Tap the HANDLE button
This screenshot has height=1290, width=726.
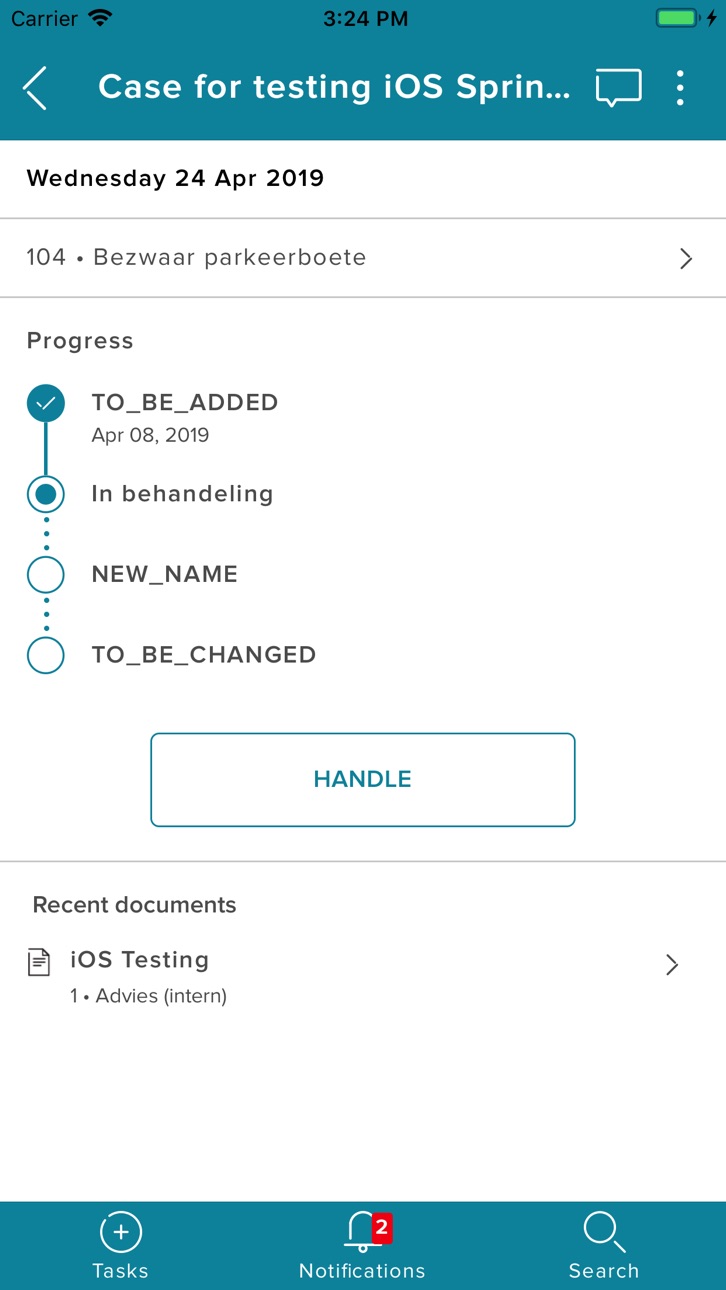tap(363, 780)
